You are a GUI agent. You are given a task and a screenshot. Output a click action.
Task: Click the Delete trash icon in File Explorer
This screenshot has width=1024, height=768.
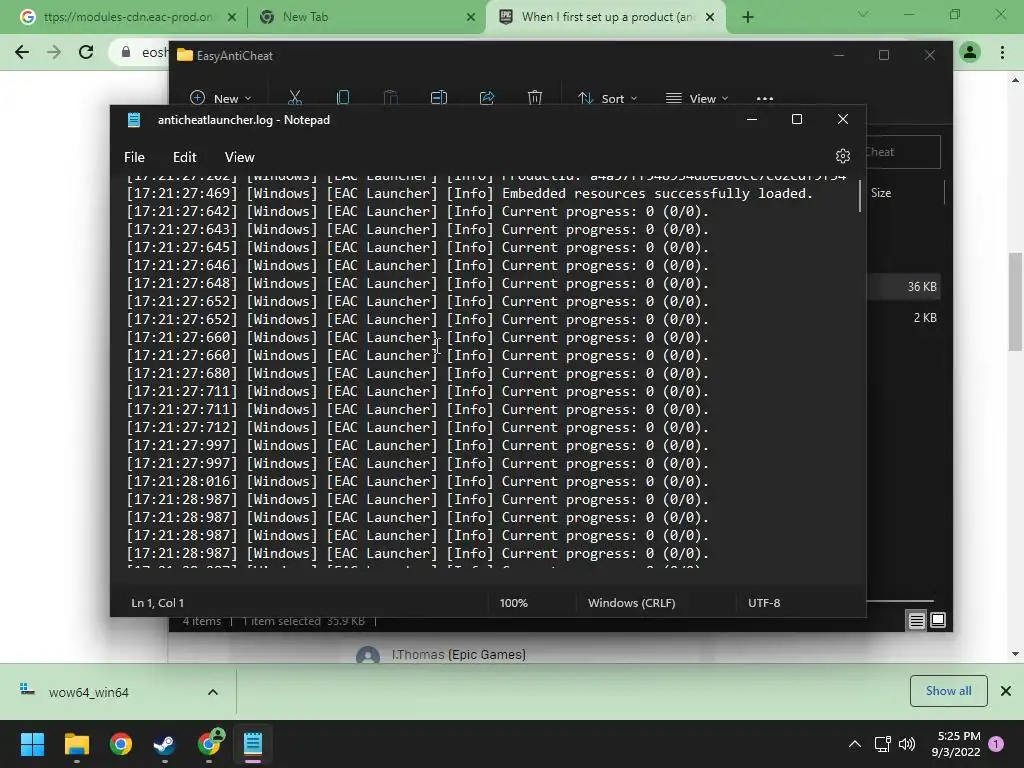[535, 98]
